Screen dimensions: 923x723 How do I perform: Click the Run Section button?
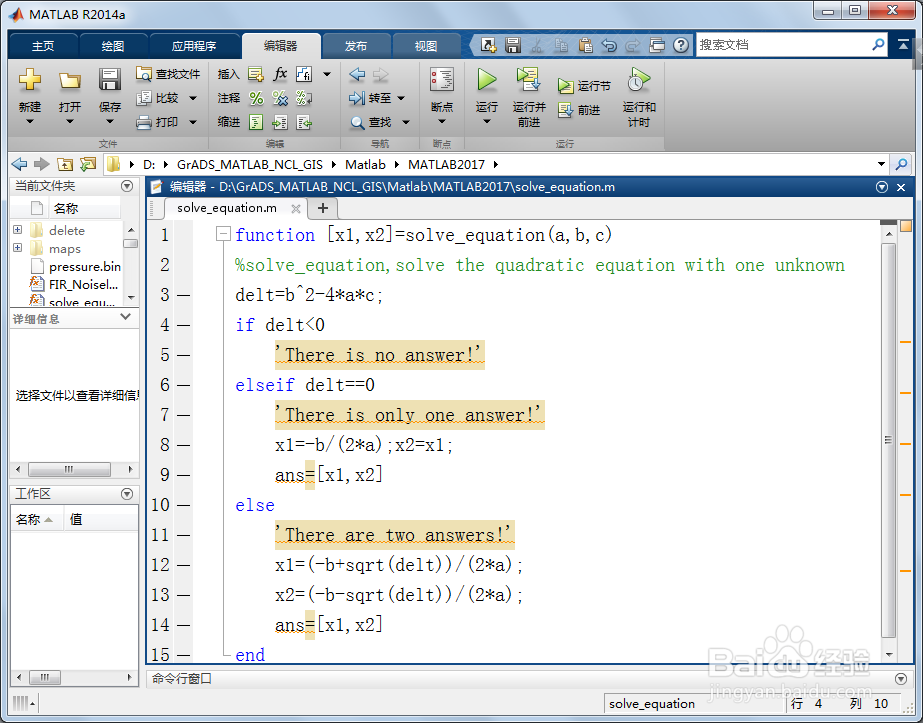click(x=584, y=86)
